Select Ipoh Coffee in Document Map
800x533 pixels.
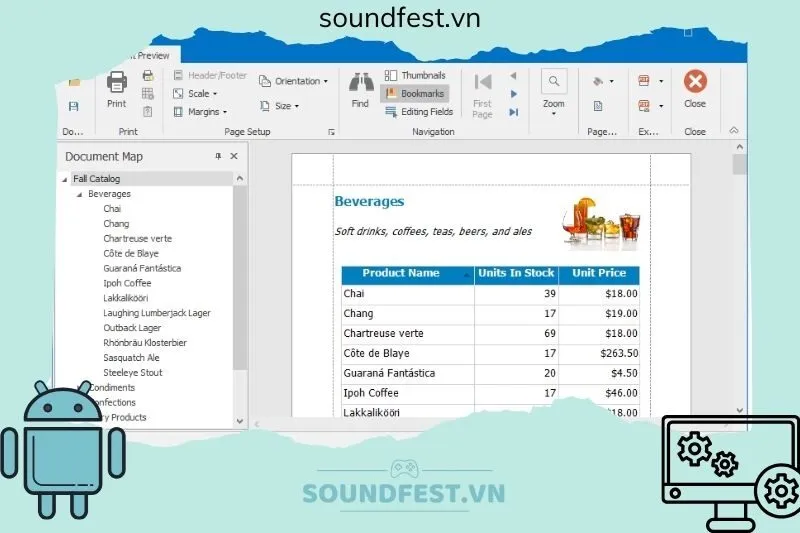click(x=127, y=283)
